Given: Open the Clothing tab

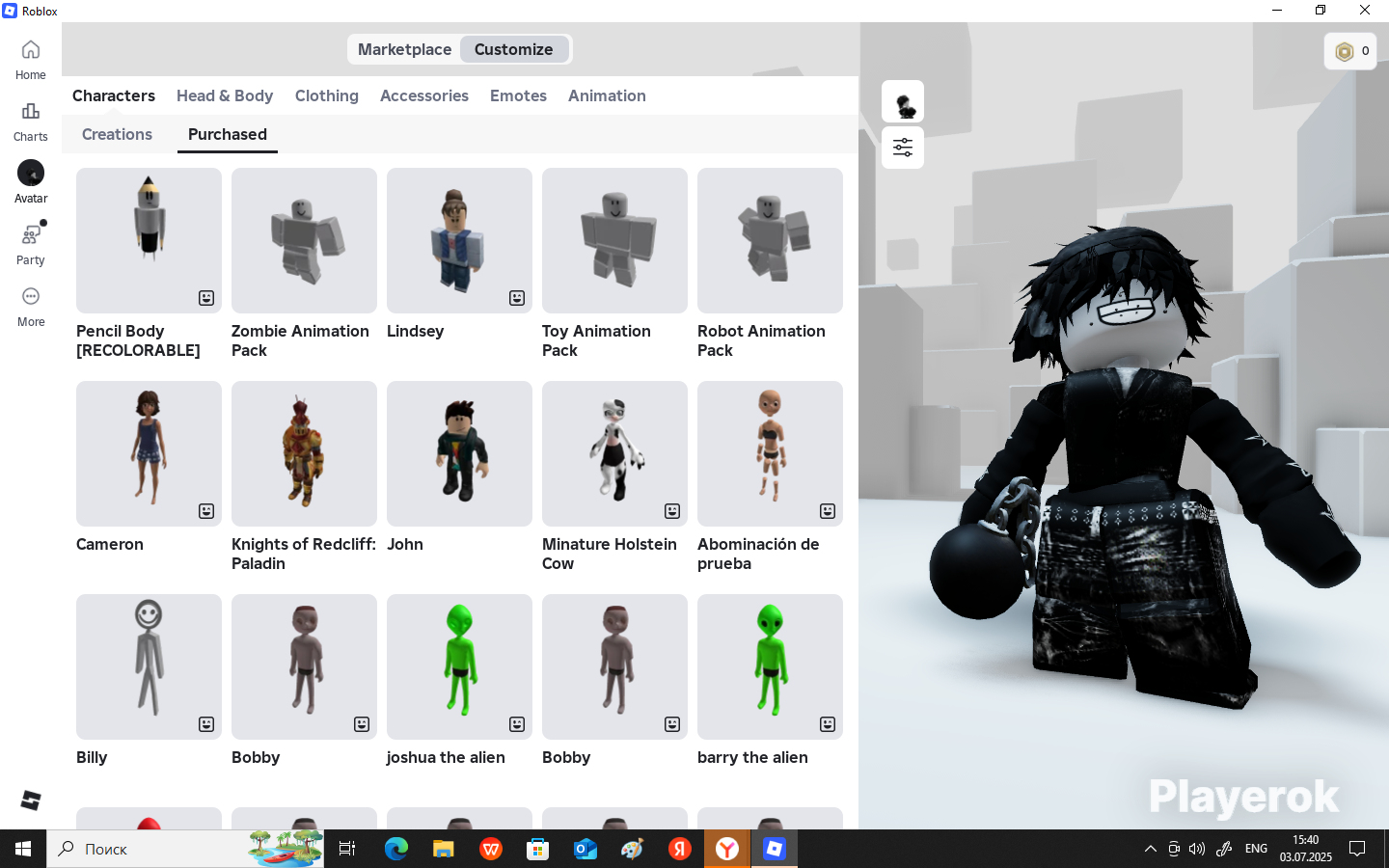Looking at the screenshot, I should pyautogui.click(x=327, y=95).
